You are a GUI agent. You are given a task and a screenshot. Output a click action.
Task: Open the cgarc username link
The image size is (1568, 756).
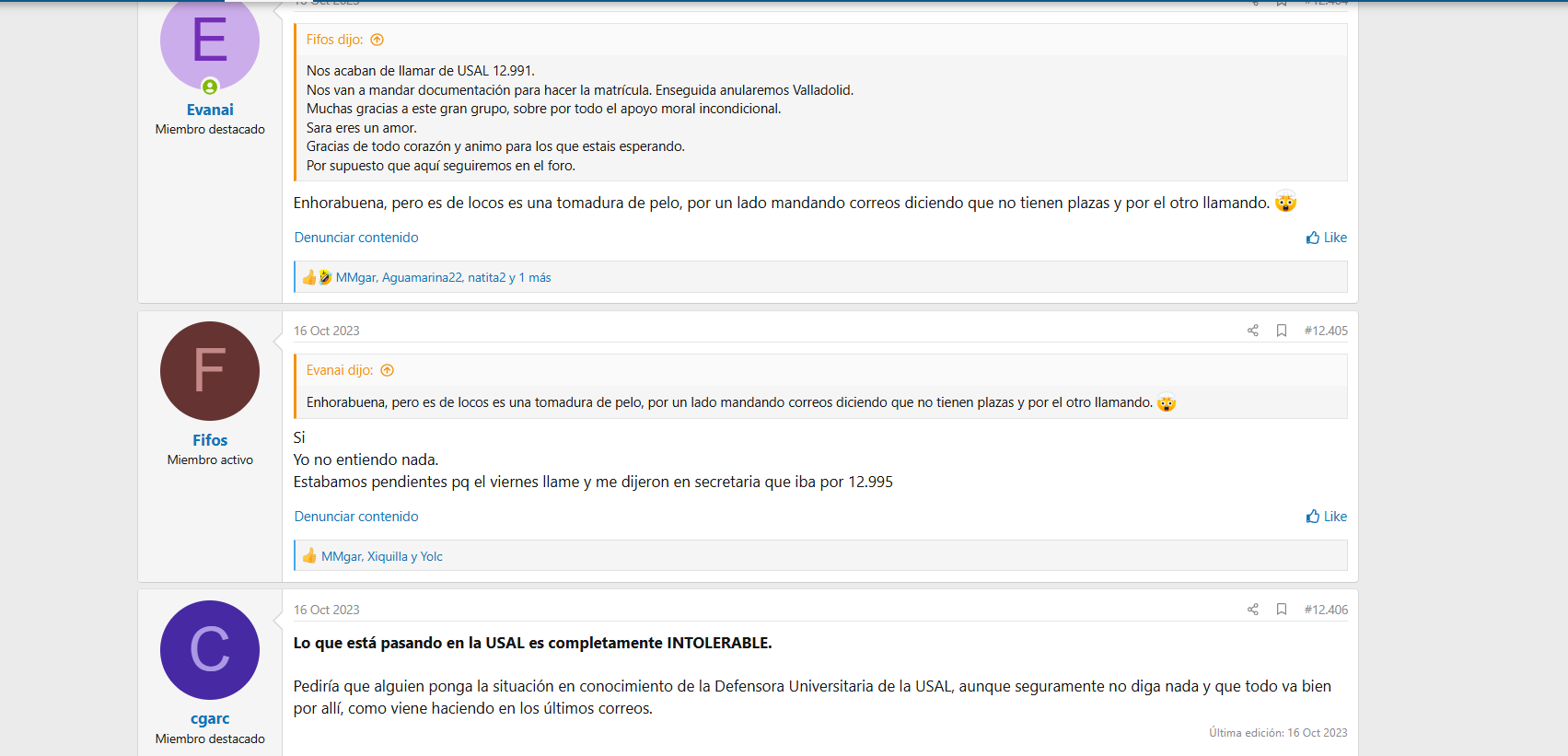tap(210, 719)
